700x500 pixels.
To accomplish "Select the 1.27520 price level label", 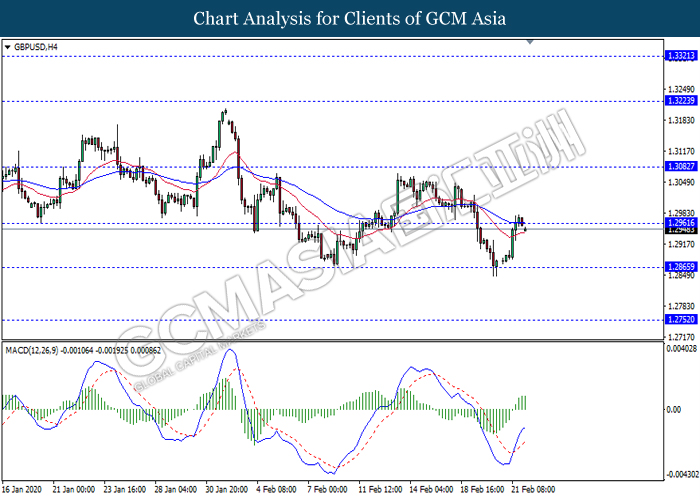I will (681, 319).
